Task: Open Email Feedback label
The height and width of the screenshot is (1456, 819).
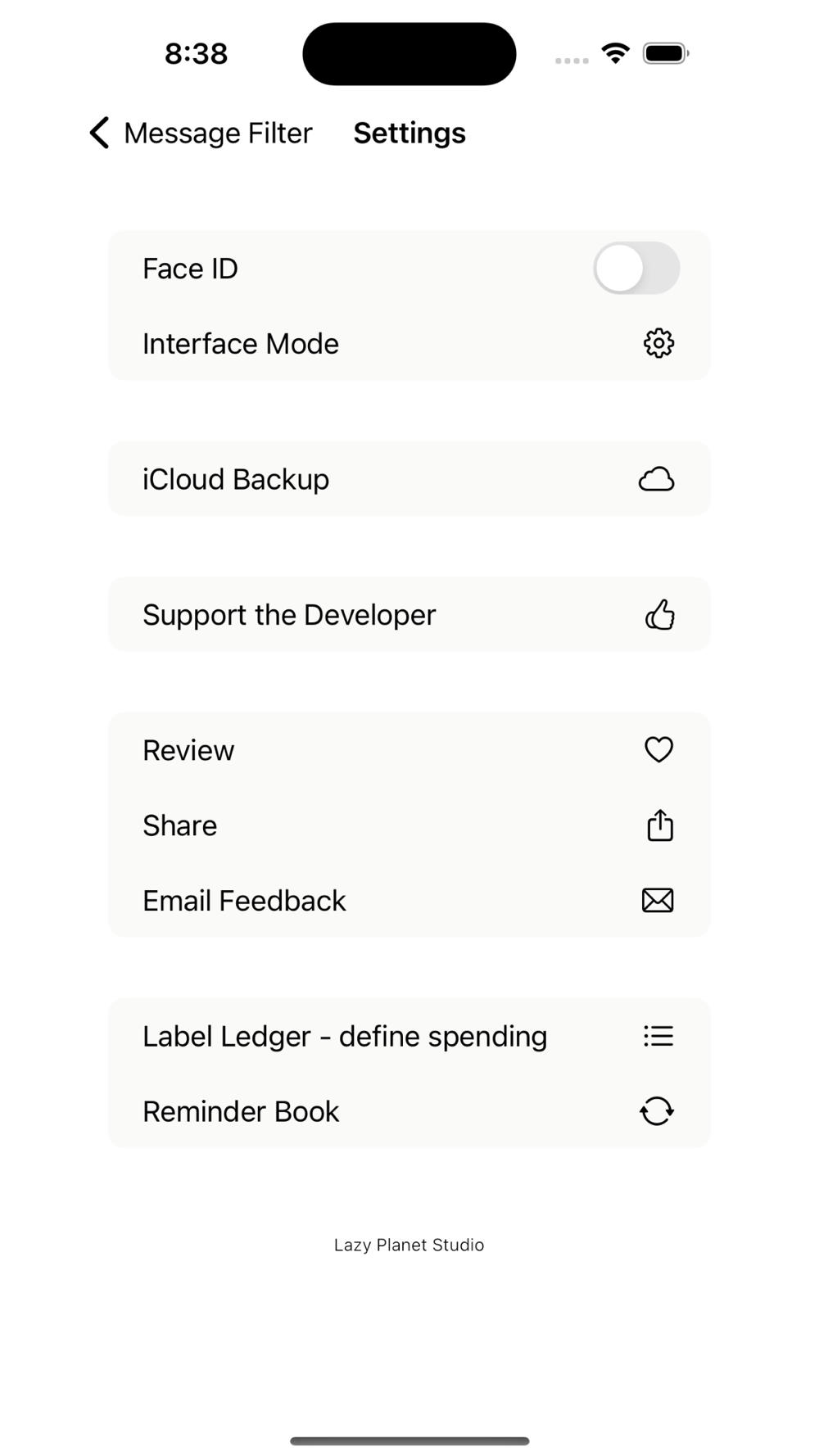Action: pyautogui.click(x=244, y=901)
